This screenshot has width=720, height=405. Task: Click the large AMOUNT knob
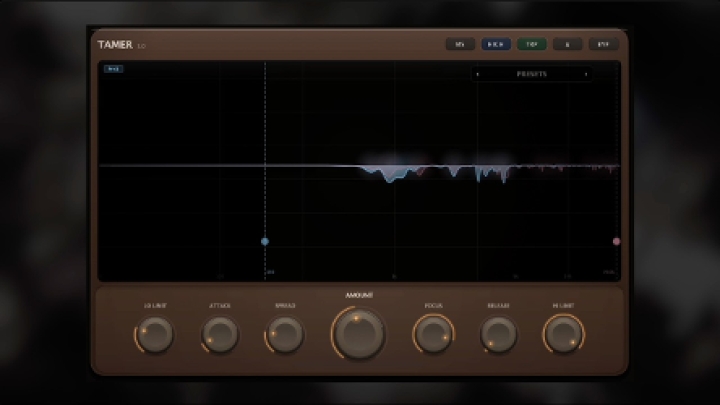pyautogui.click(x=359, y=334)
